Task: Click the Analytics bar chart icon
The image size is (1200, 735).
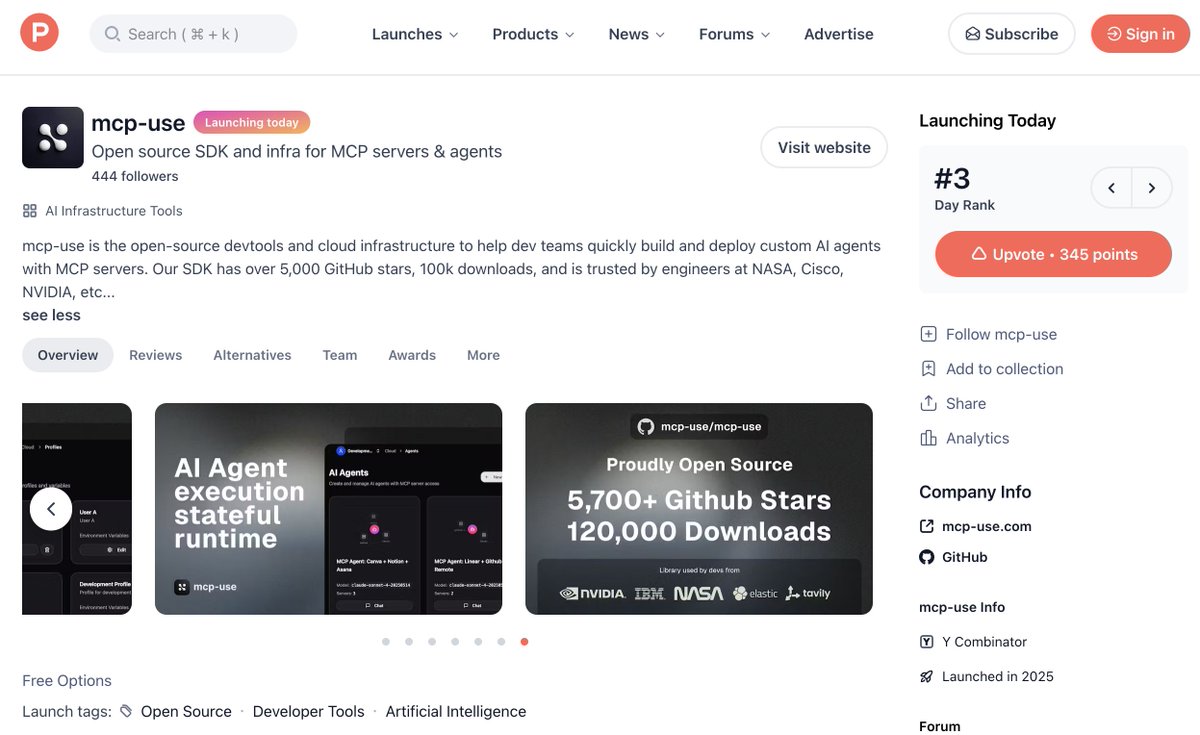Action: 928,438
